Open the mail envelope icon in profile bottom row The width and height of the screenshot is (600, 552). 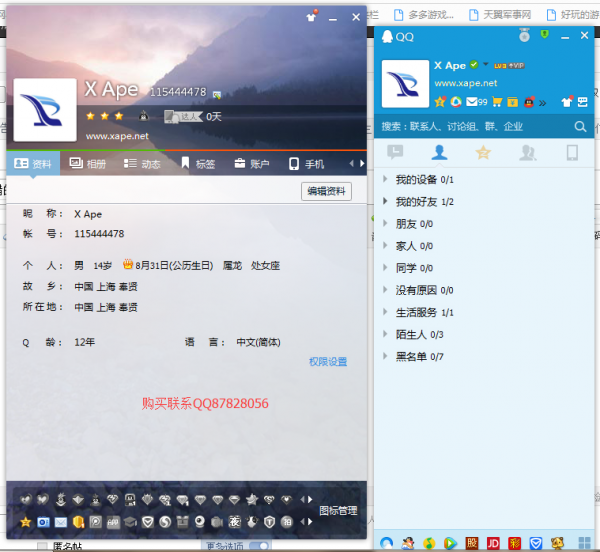61,522
